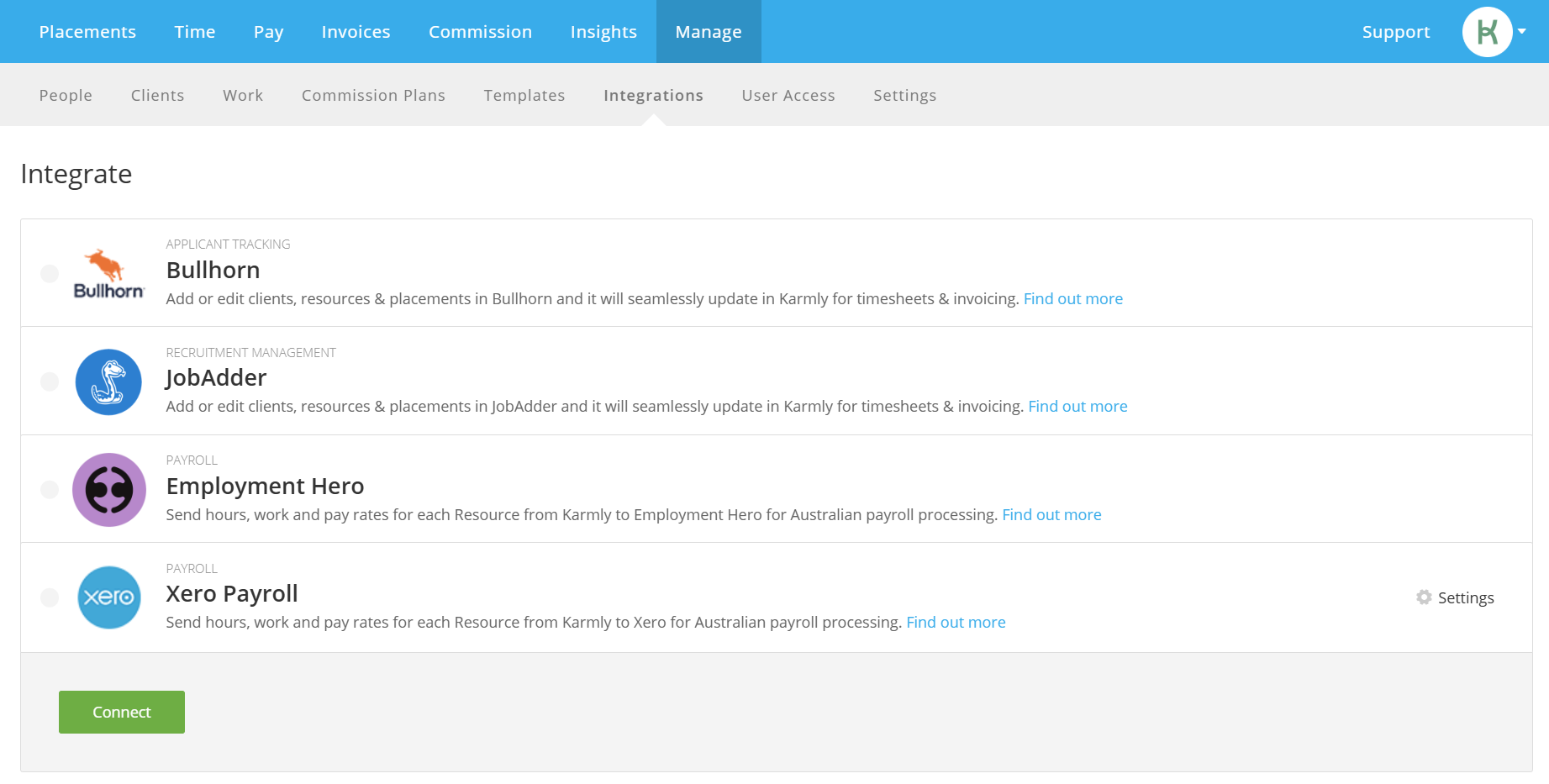Select the Xero Payroll radio button
The width and height of the screenshot is (1549, 784).
click(50, 597)
